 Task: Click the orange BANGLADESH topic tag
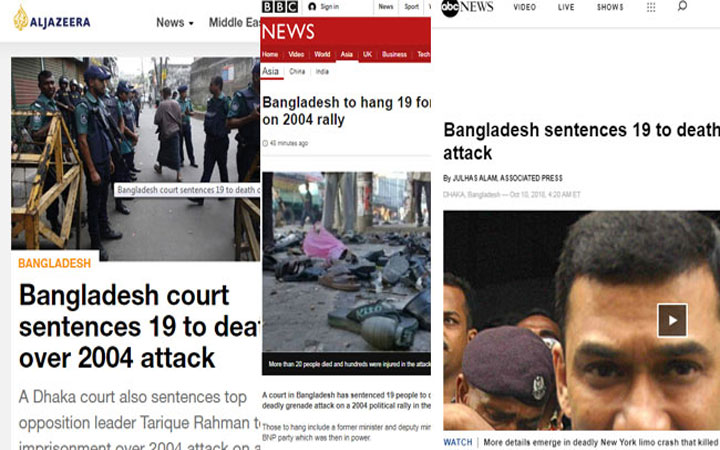pos(55,263)
